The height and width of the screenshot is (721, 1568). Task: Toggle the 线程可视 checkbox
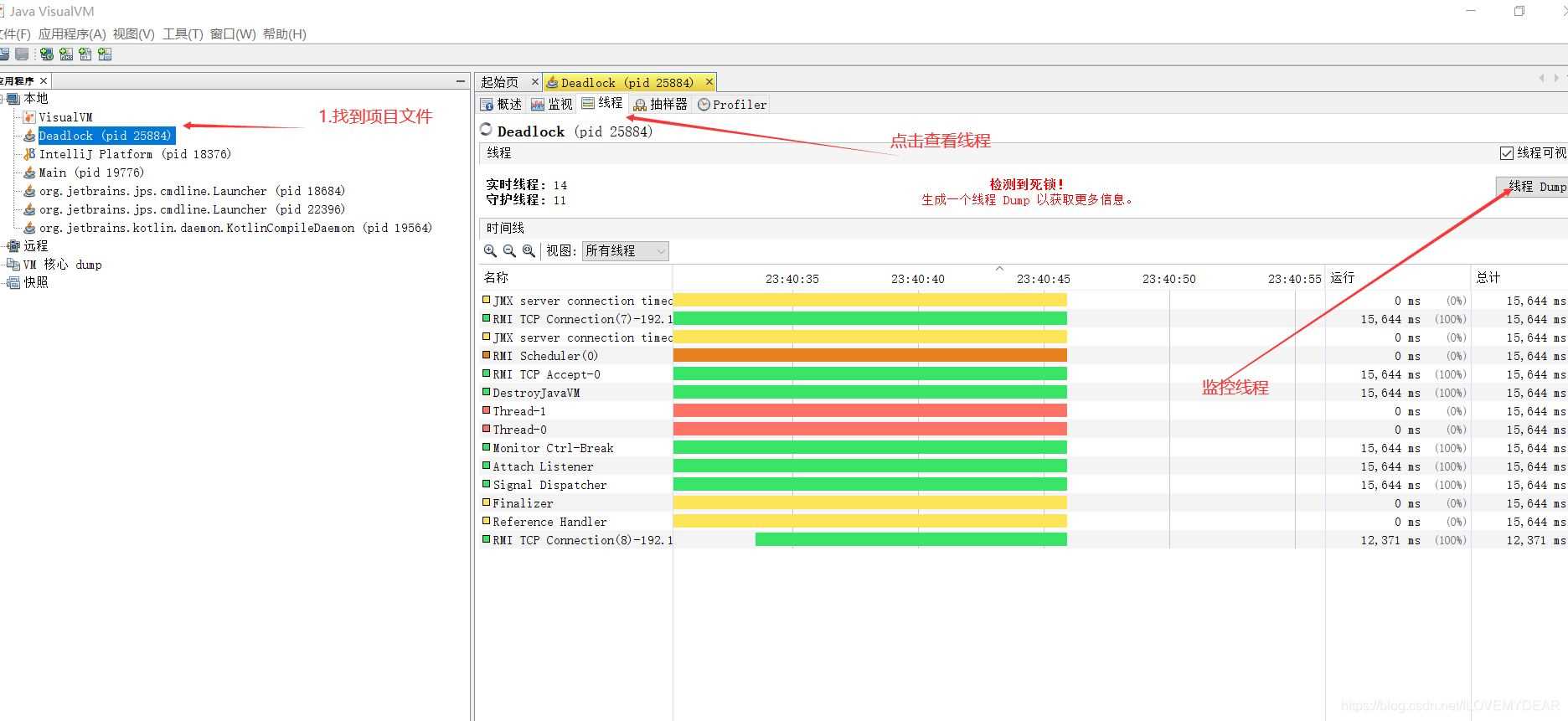click(x=1506, y=153)
